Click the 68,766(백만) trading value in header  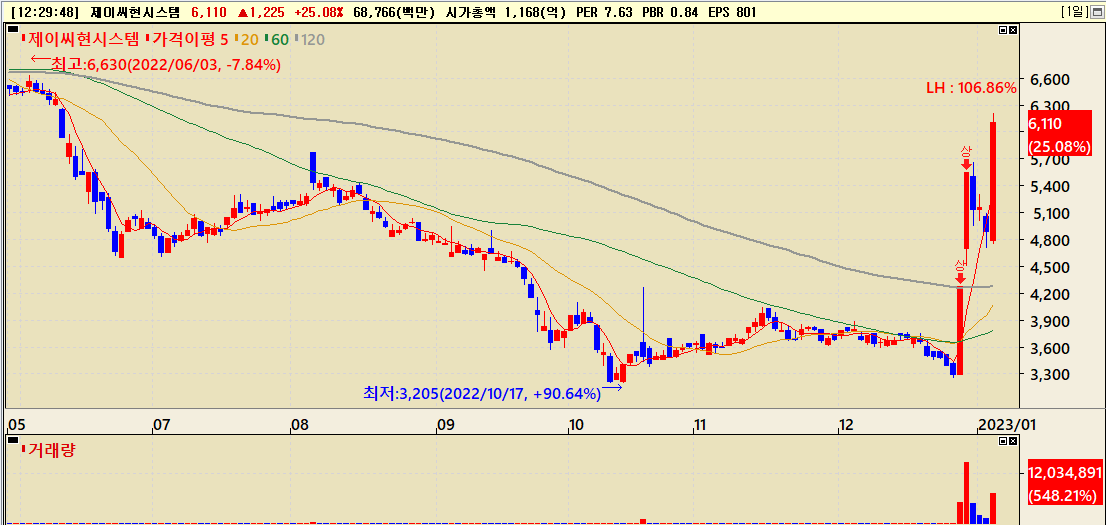[392, 12]
